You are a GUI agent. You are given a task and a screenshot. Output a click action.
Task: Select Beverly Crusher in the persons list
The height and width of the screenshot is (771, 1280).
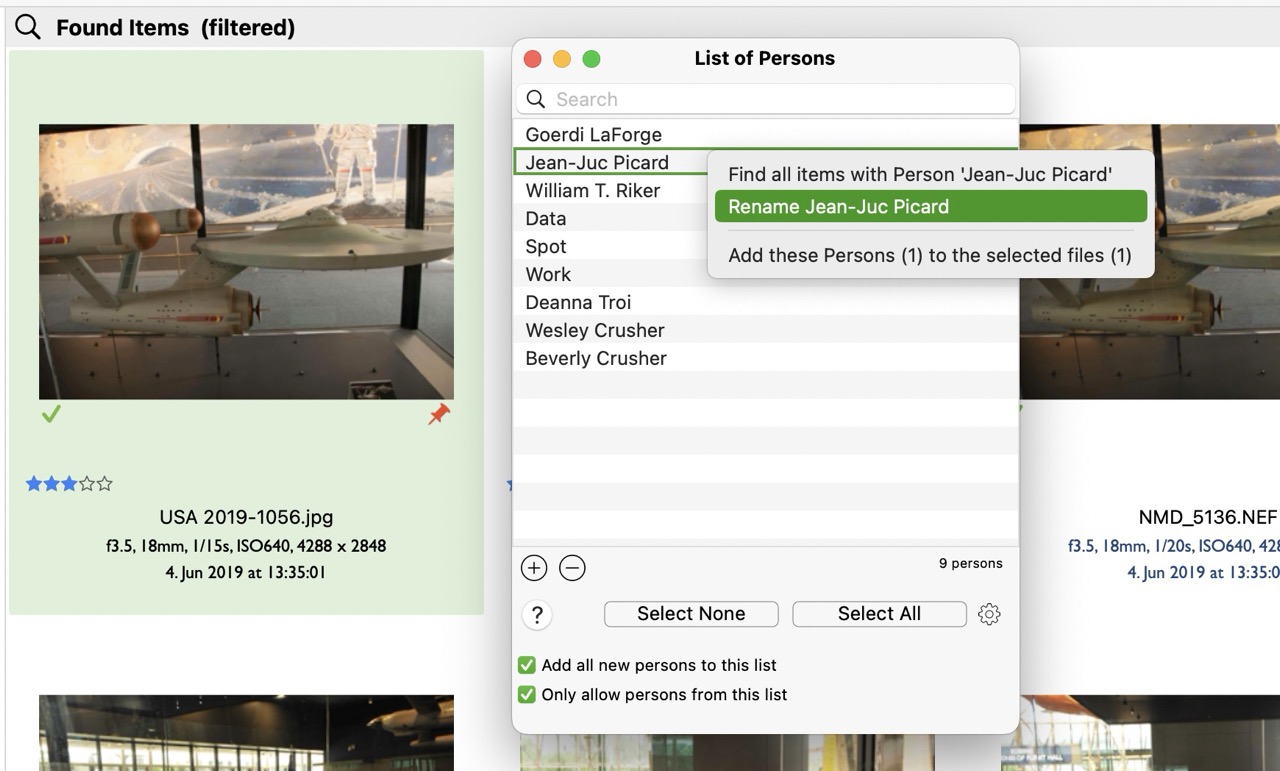click(596, 358)
